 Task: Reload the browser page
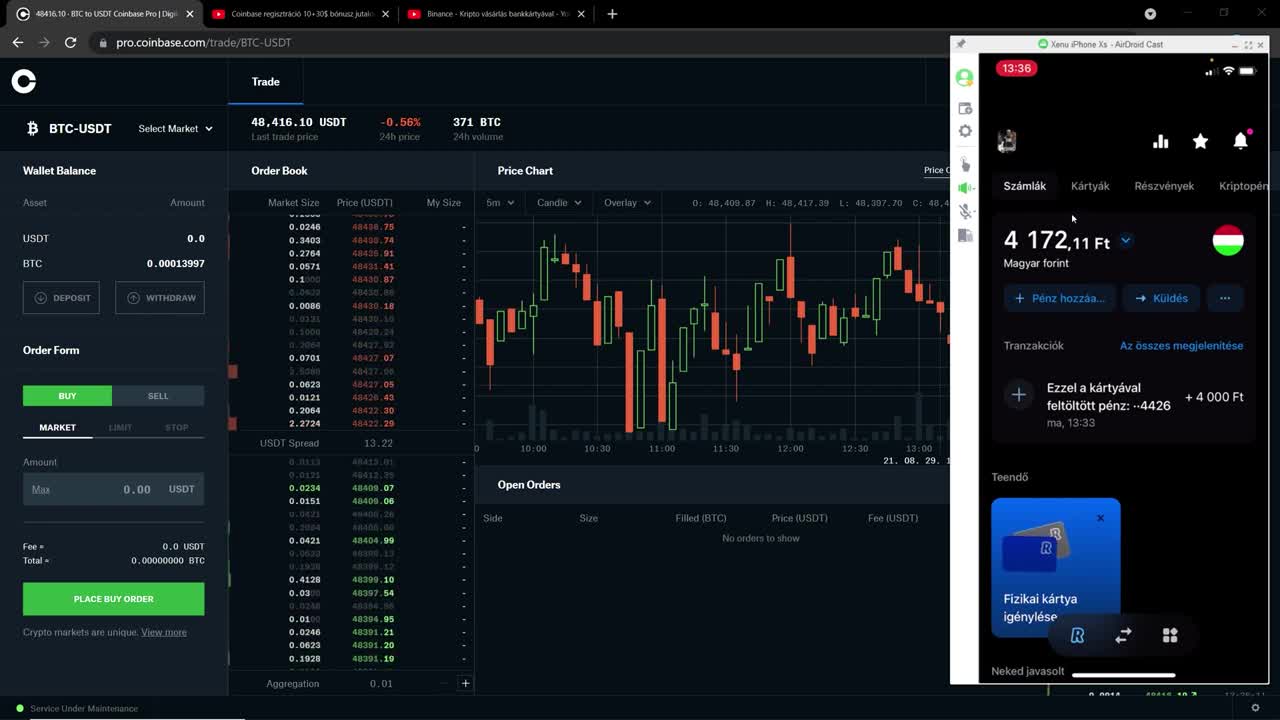click(x=70, y=43)
